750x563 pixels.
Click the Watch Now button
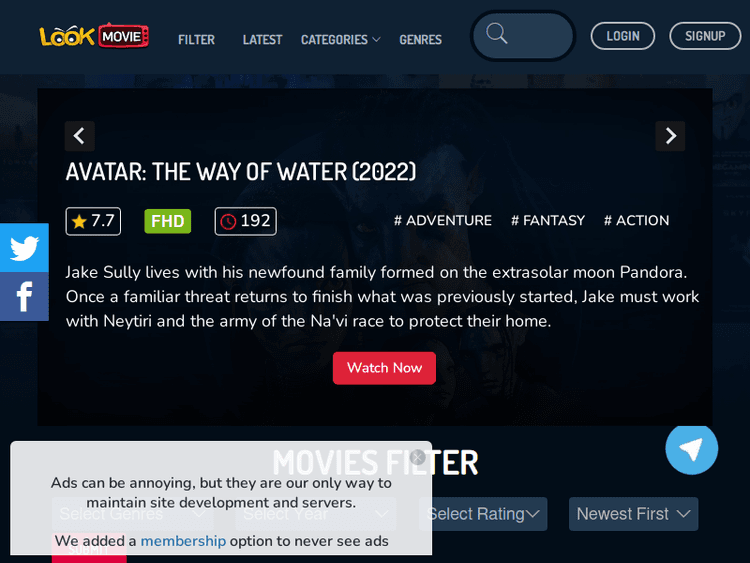click(384, 368)
